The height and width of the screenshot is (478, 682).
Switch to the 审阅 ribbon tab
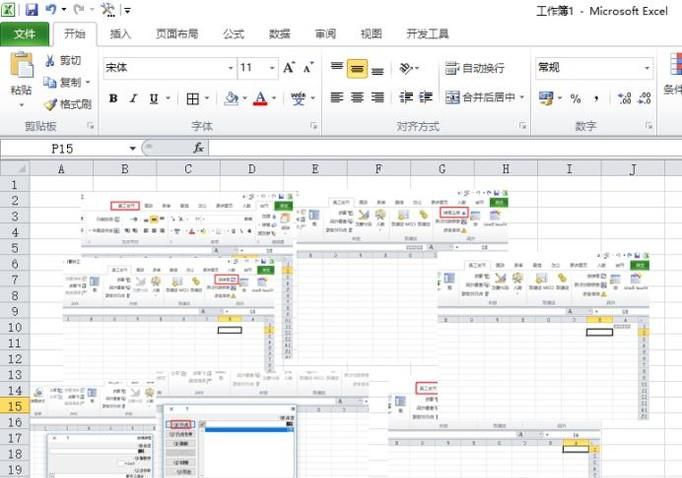pos(325,34)
